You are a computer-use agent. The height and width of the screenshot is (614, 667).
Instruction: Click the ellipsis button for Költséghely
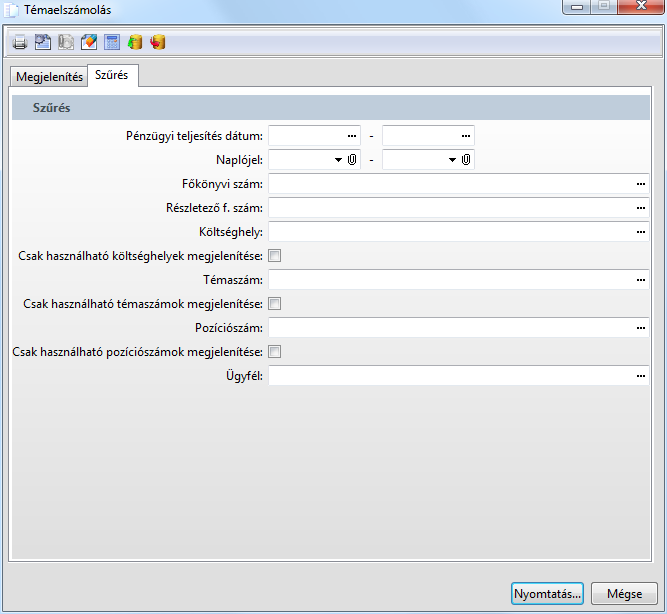(641, 232)
